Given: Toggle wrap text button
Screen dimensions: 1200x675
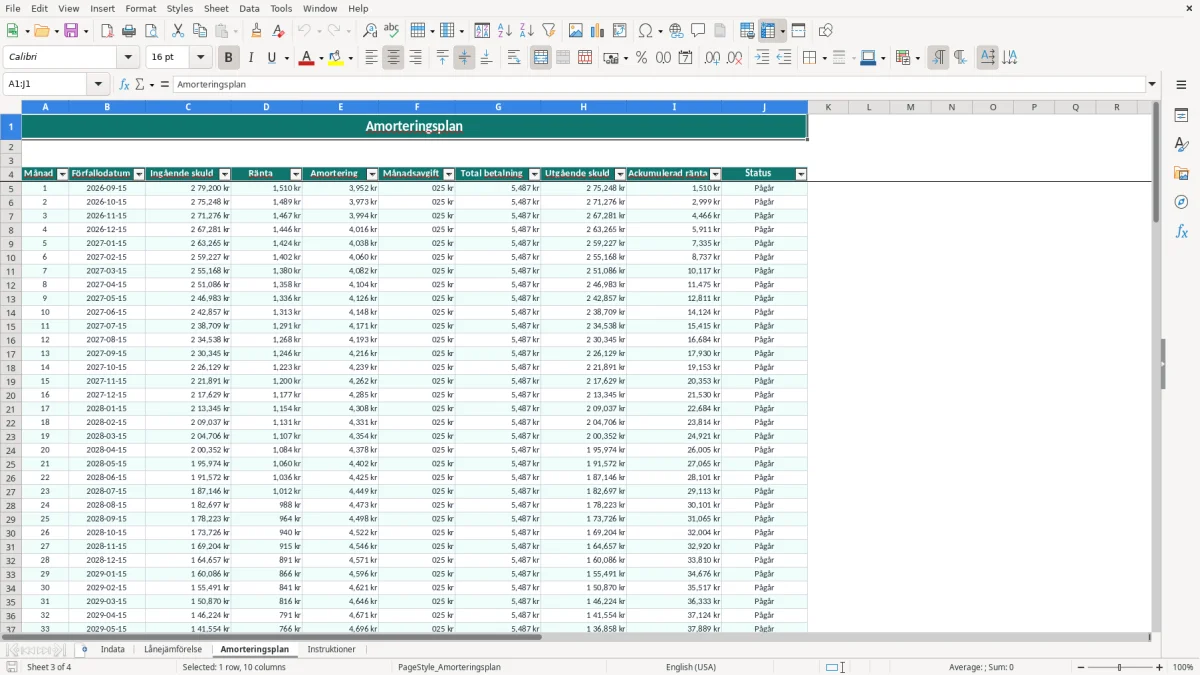Looking at the screenshot, I should click(x=514, y=58).
